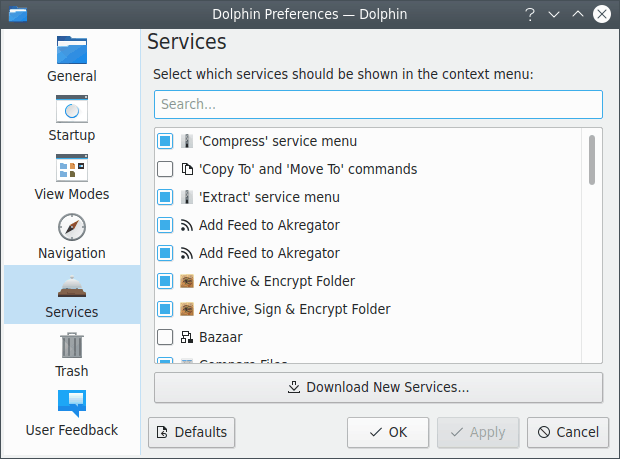Focus the services Search field
The width and height of the screenshot is (620, 459).
pyautogui.click(x=378, y=104)
